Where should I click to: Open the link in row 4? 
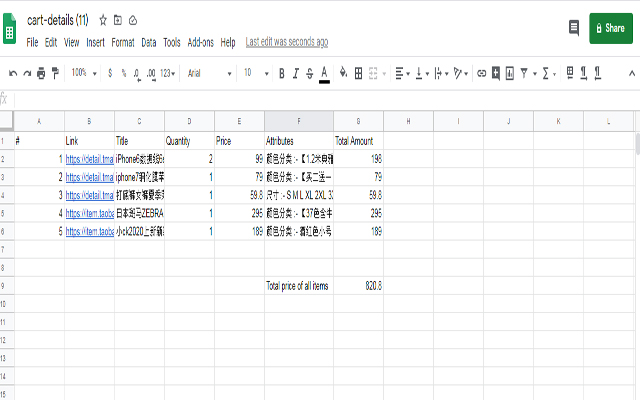89,195
